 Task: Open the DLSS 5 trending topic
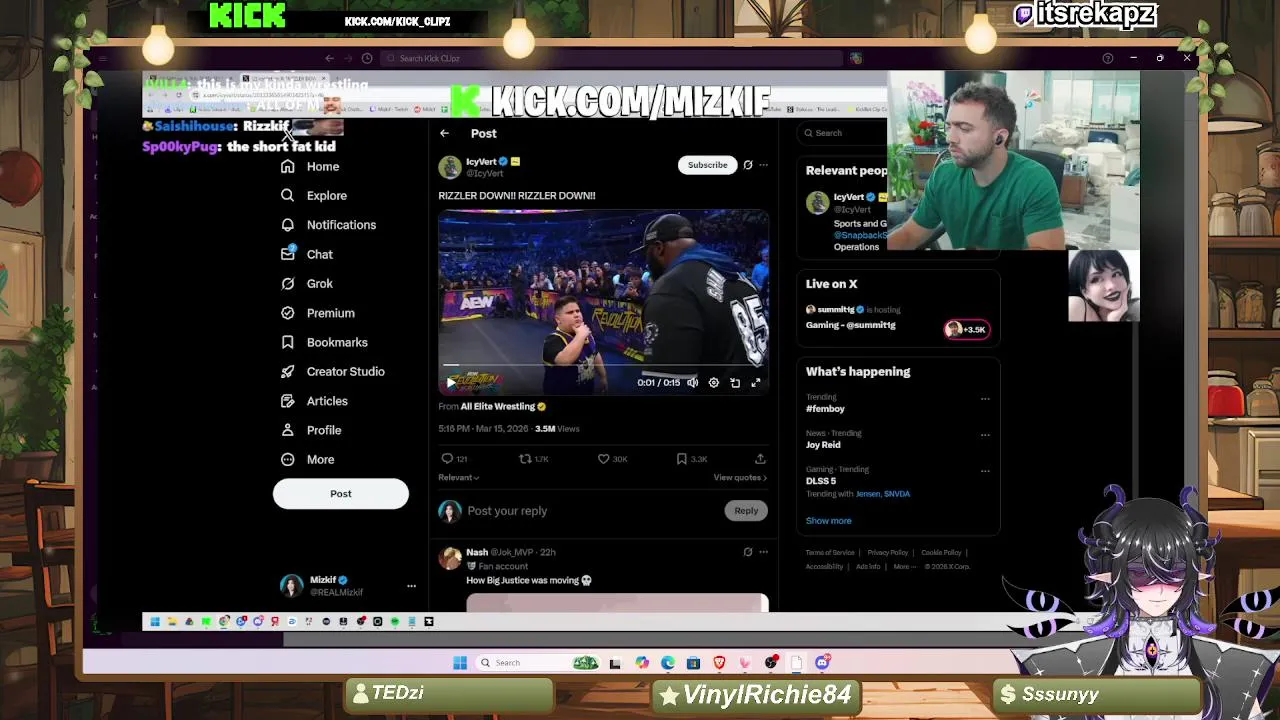click(x=821, y=481)
